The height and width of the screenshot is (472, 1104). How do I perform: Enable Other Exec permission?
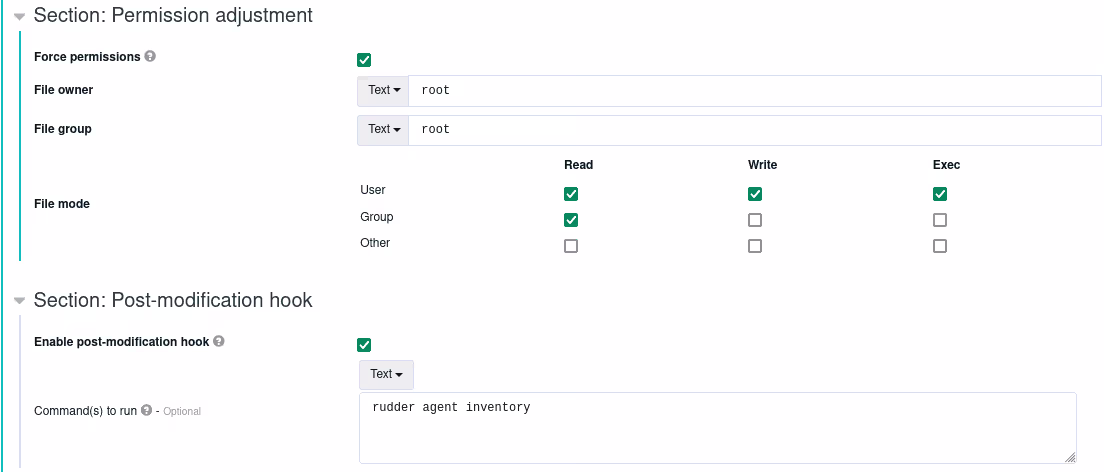coord(940,246)
